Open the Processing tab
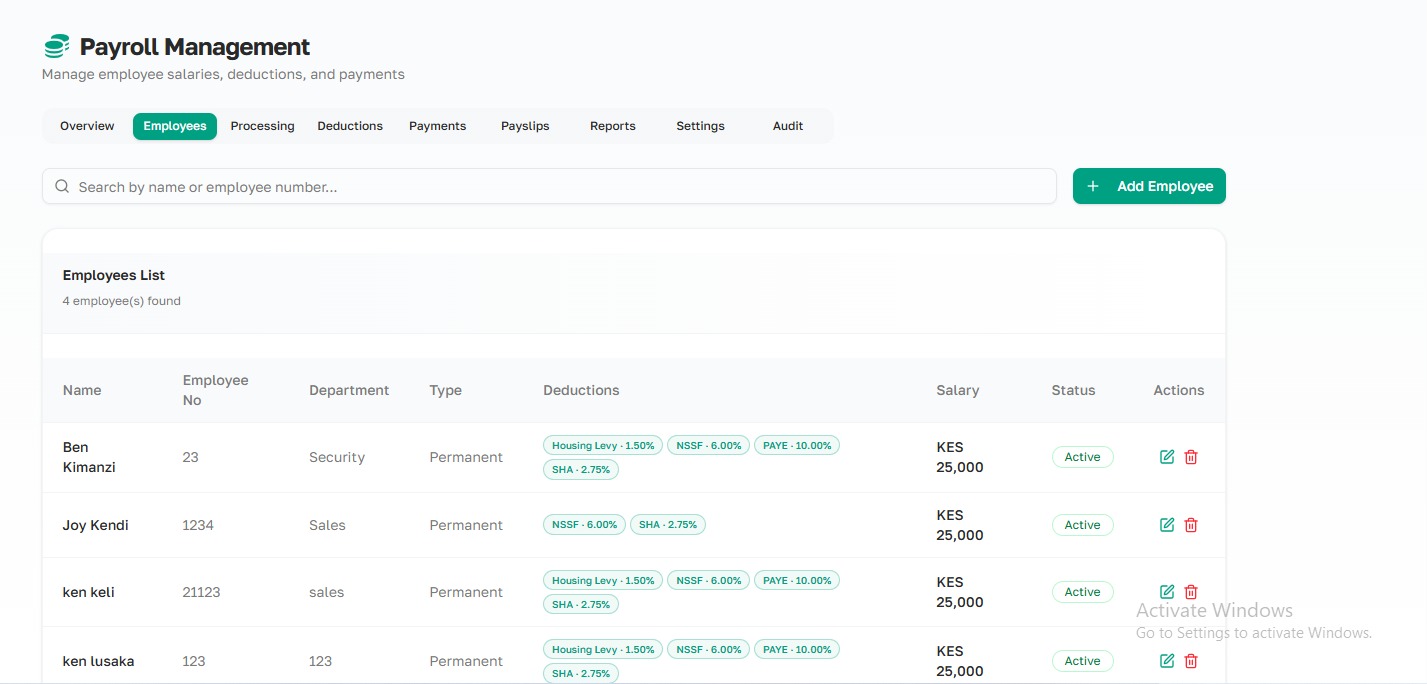Viewport: 1427px width, 684px height. pyautogui.click(x=262, y=126)
